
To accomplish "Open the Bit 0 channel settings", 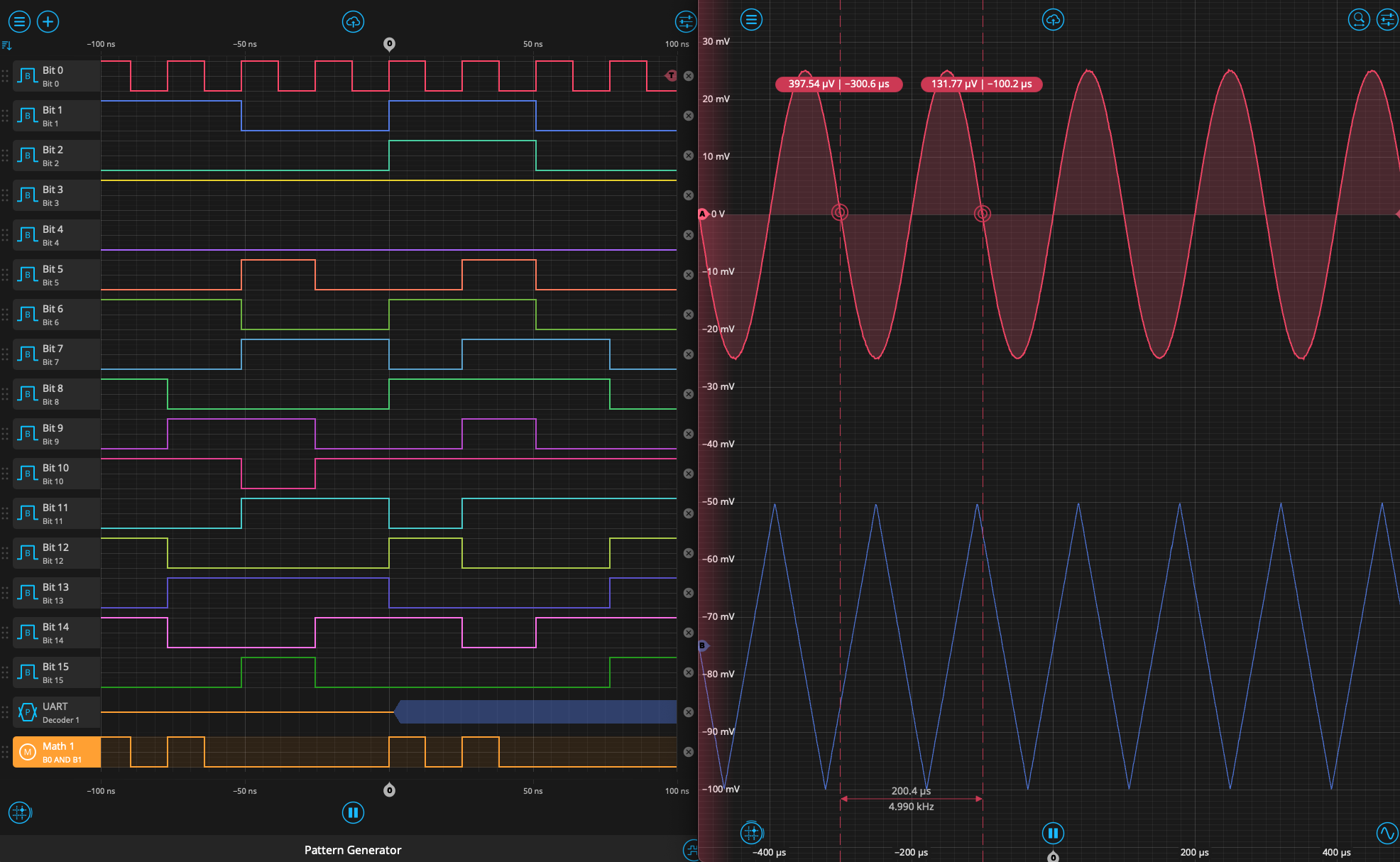I will (x=56, y=75).
